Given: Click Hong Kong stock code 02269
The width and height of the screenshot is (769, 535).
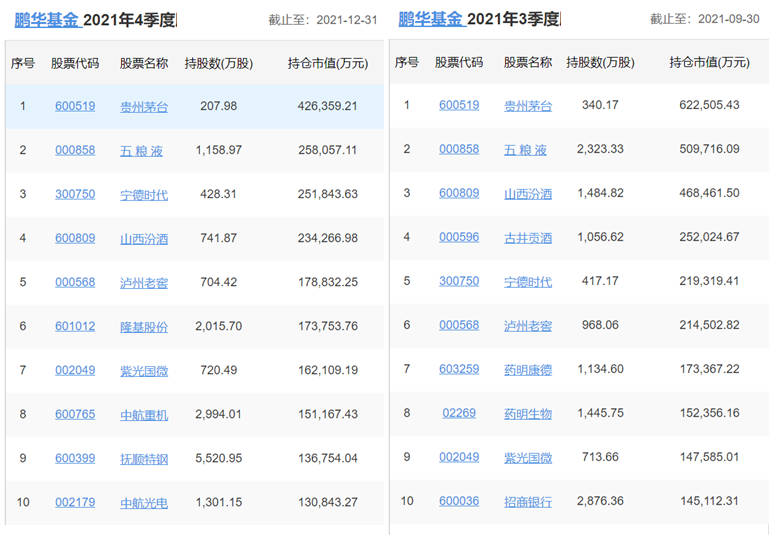Looking at the screenshot, I should [459, 413].
